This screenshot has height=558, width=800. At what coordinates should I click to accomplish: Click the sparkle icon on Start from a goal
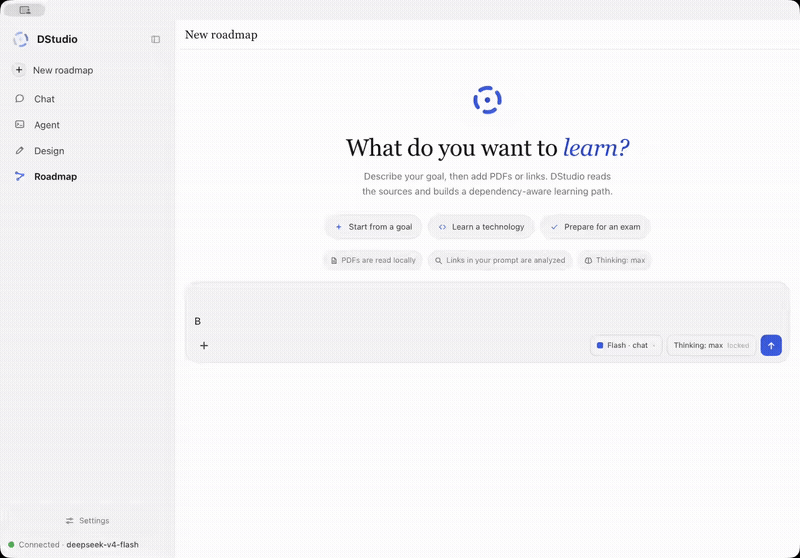click(338, 227)
